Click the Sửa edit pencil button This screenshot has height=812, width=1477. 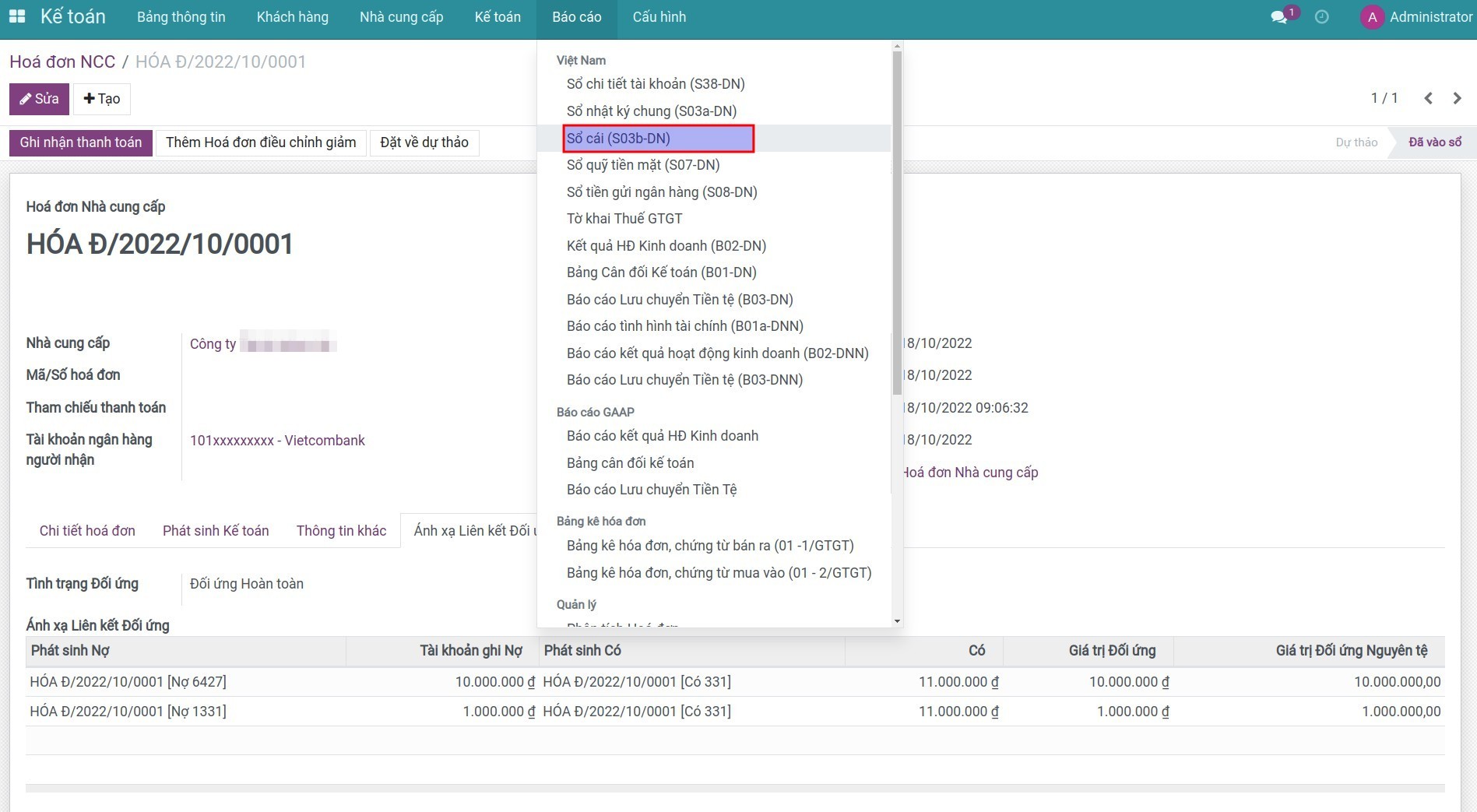(39, 99)
